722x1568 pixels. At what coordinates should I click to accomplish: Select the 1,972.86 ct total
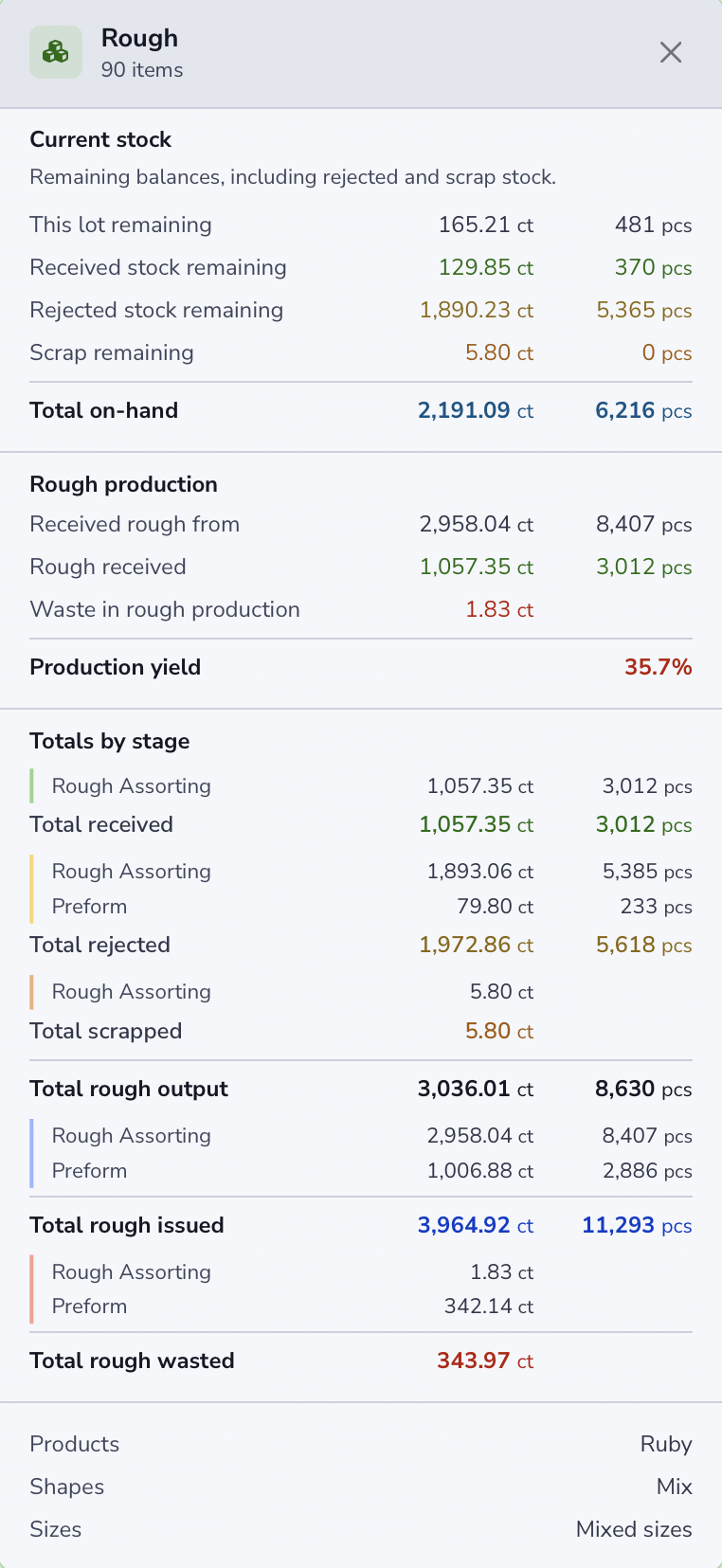click(x=477, y=945)
